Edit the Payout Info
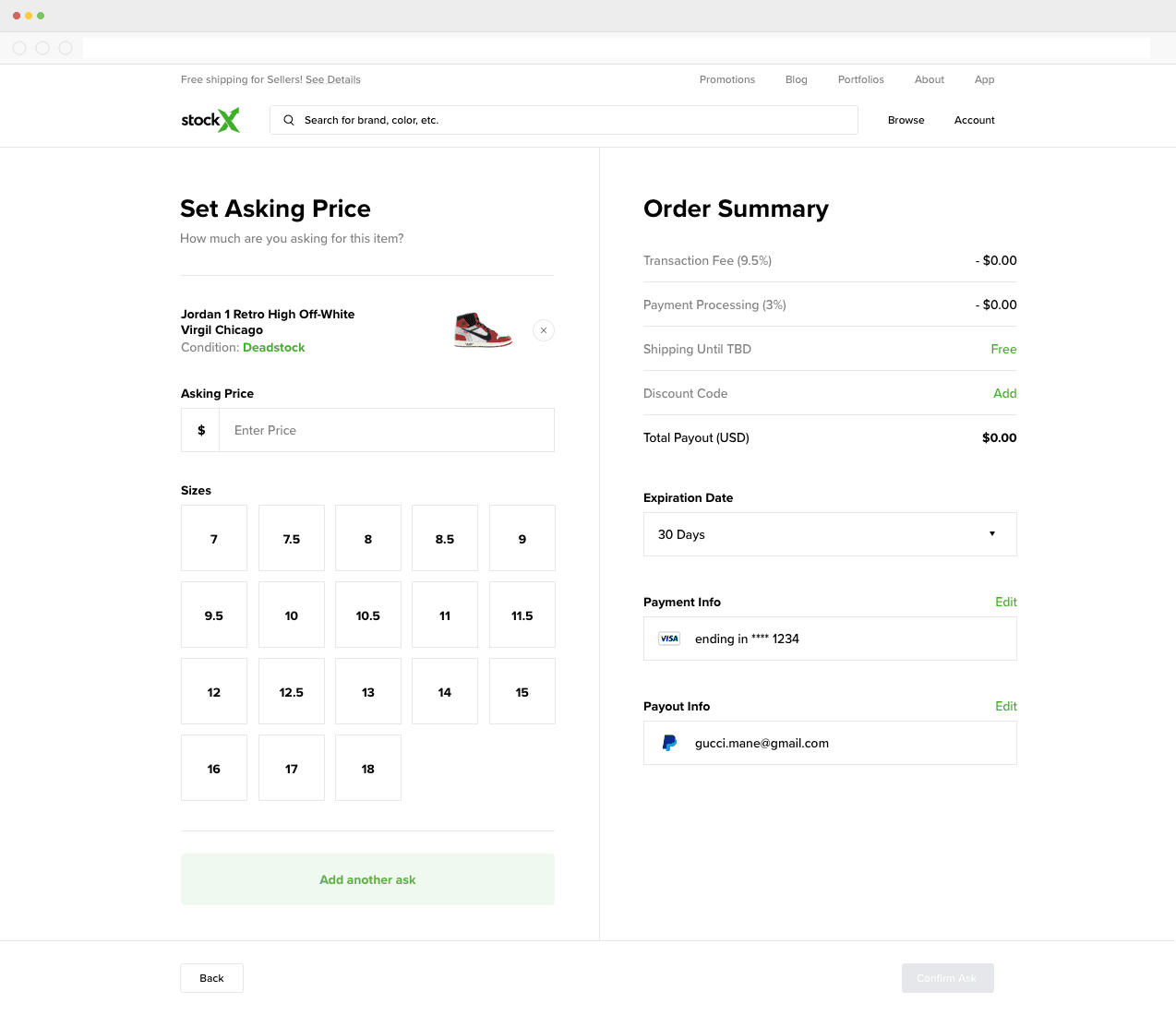This screenshot has width=1176, height=1015. click(x=1005, y=706)
